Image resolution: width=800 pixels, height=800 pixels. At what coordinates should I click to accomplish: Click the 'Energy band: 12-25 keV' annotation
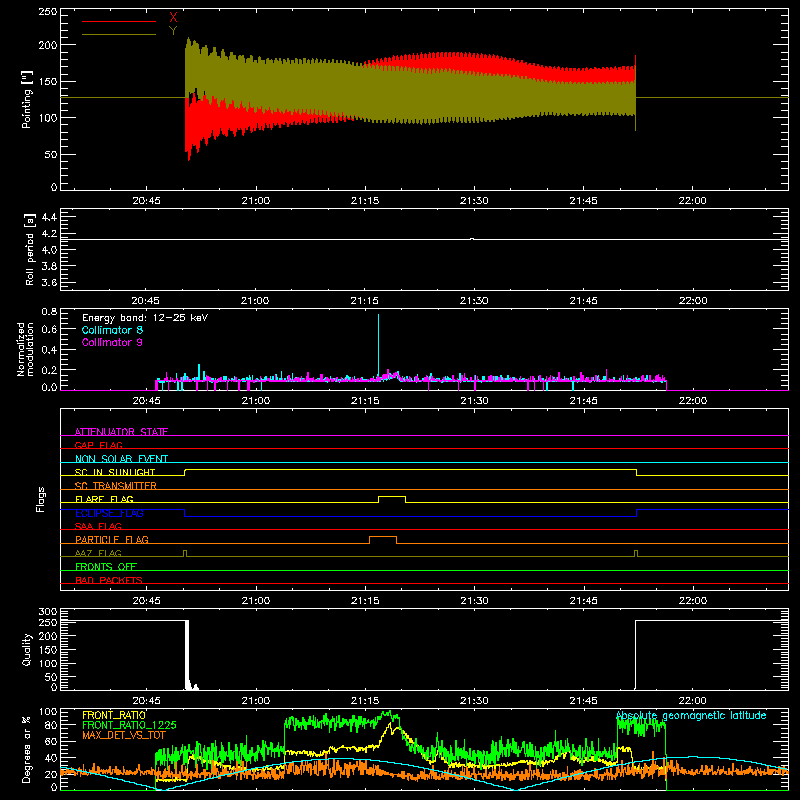coord(145,318)
